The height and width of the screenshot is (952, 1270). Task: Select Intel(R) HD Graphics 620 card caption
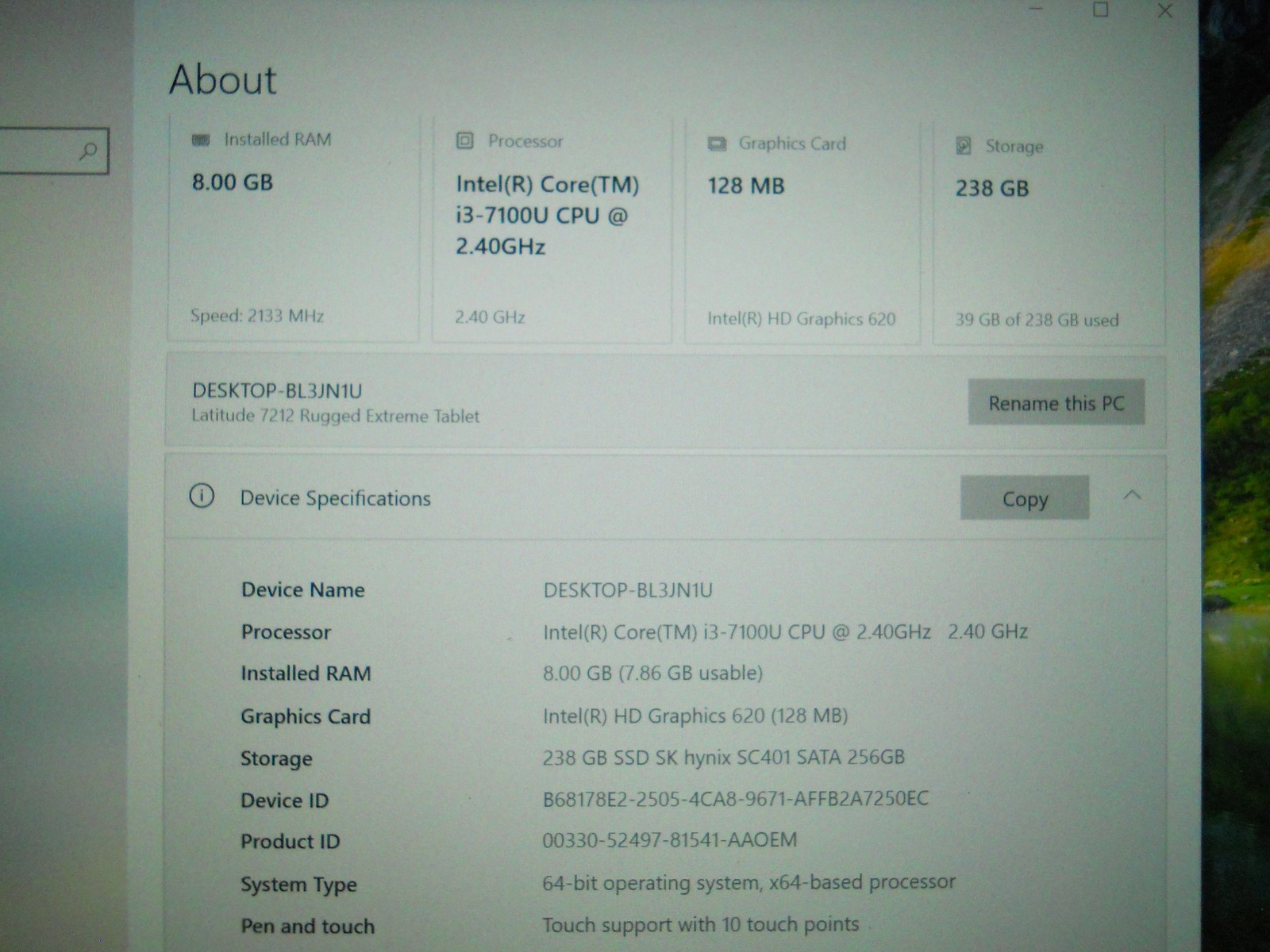tap(802, 319)
